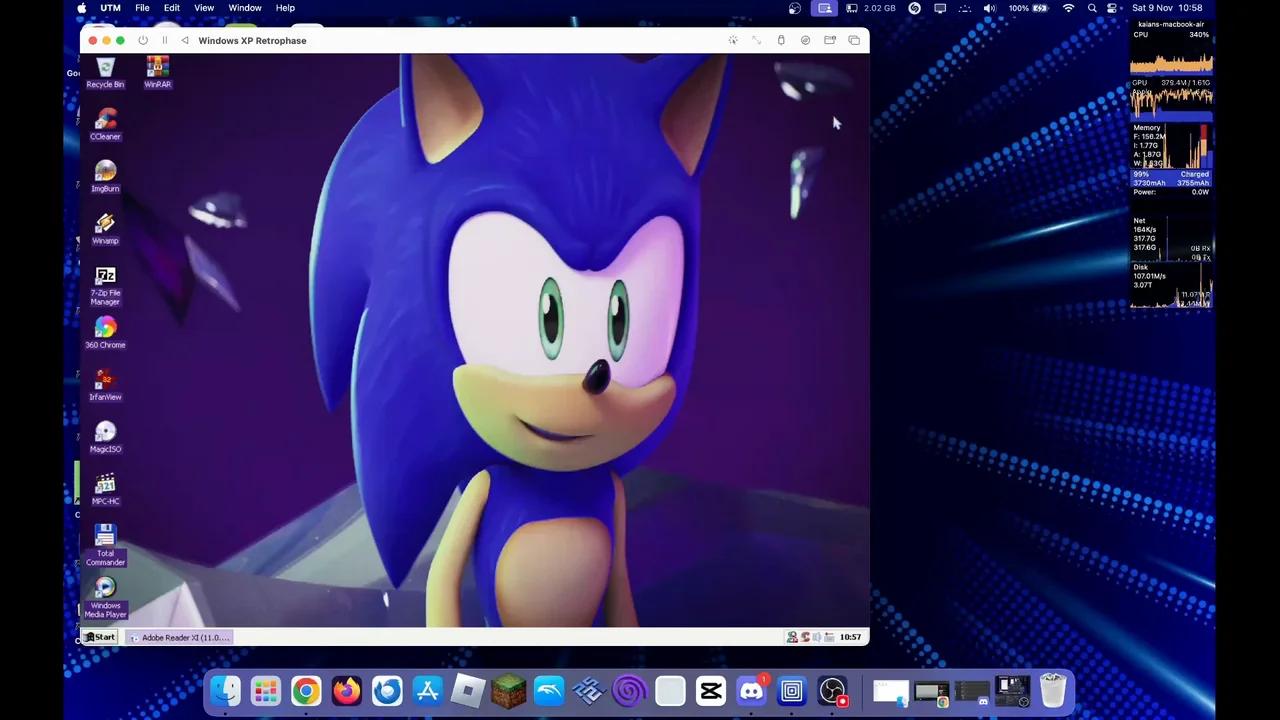This screenshot has width=1280, height=720.
Task: Pause the virtual machine in UTM toolbar
Action: (164, 41)
